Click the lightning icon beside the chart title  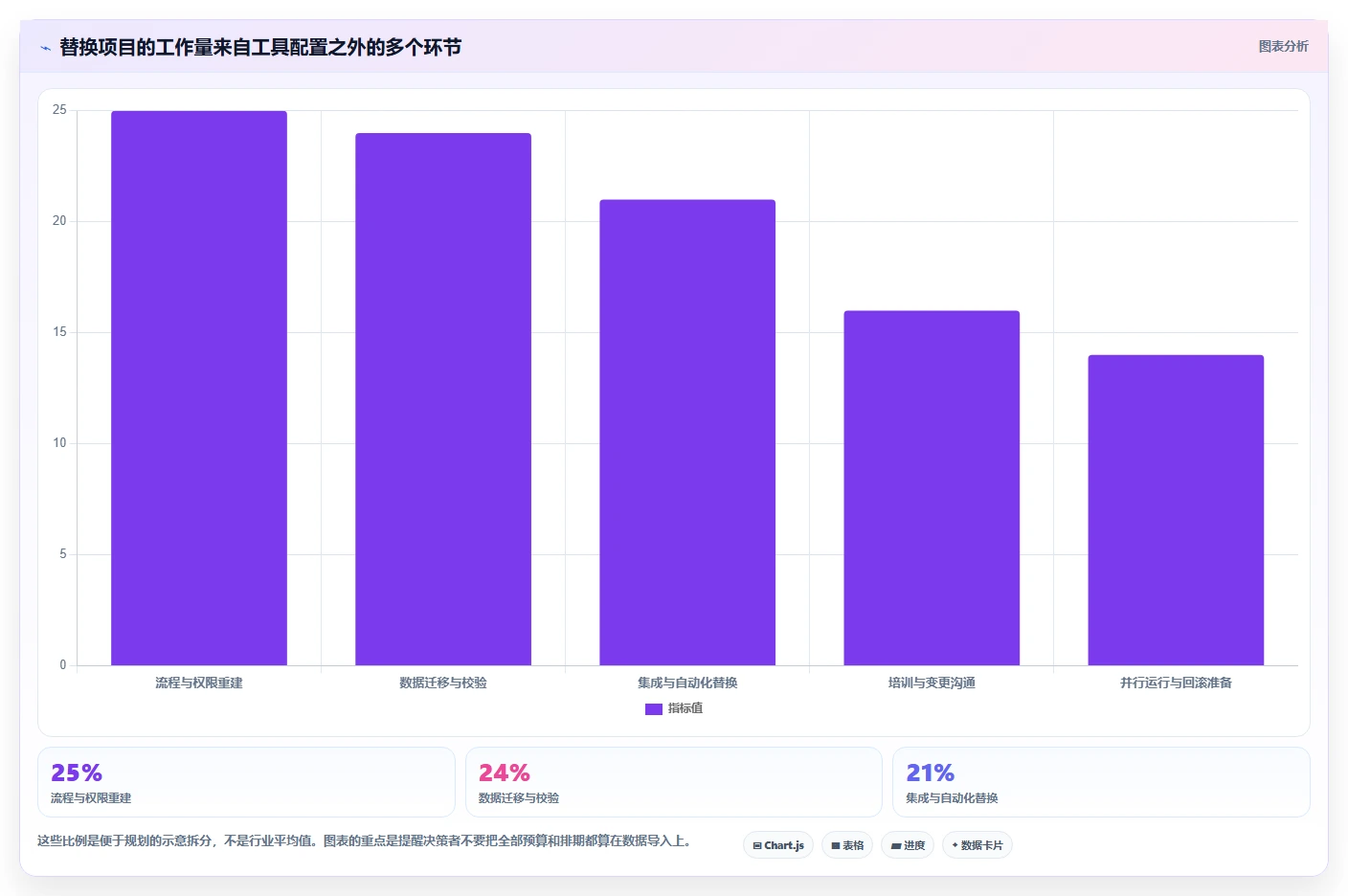45,48
